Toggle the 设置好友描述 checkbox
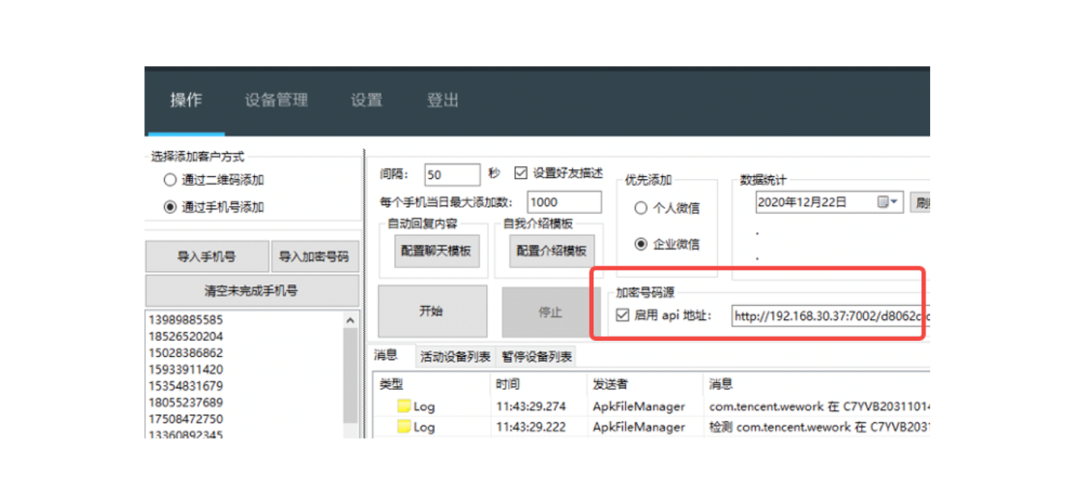This screenshot has height=477, width=1080. click(x=520, y=173)
